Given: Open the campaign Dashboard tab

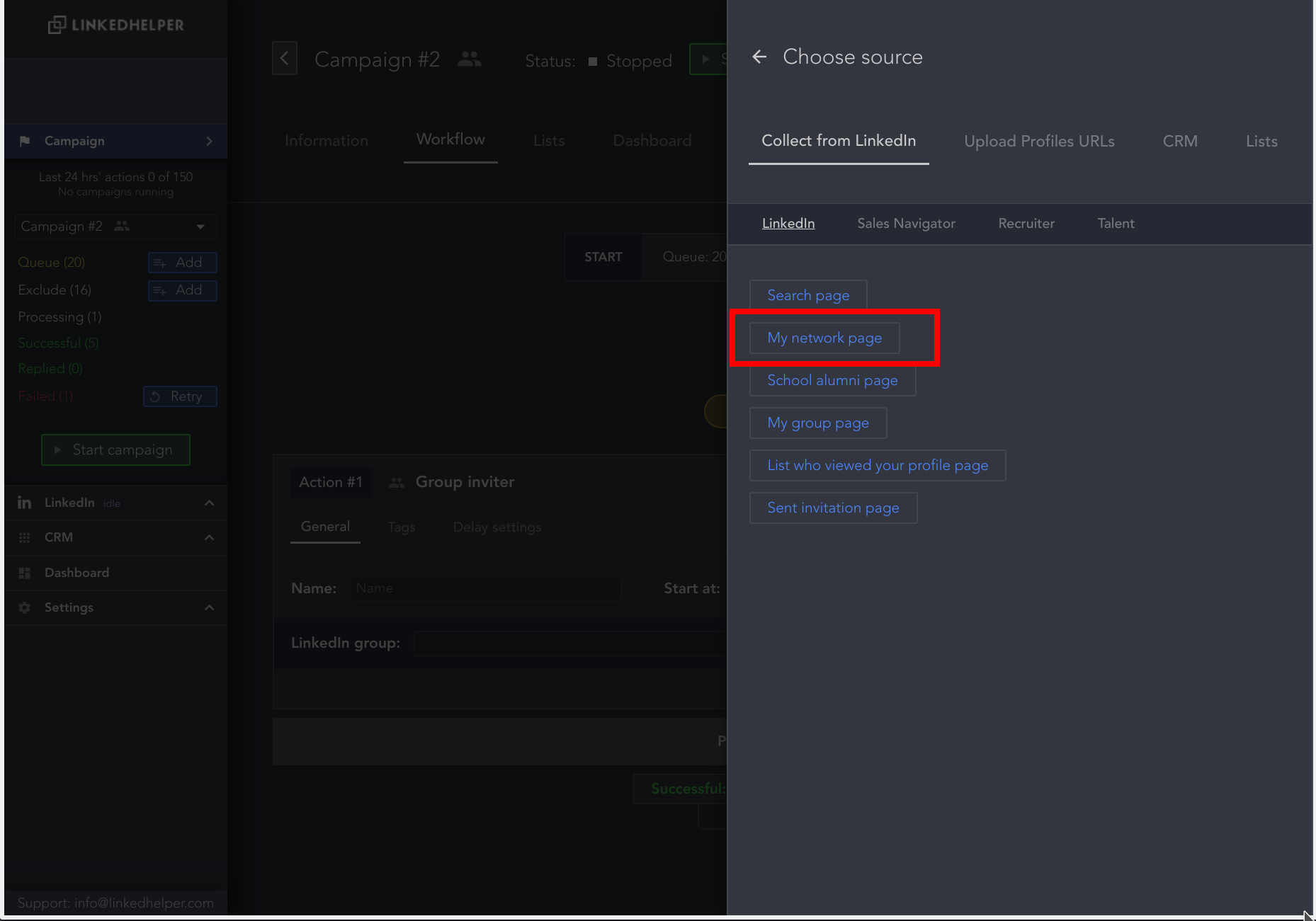Looking at the screenshot, I should (x=652, y=141).
